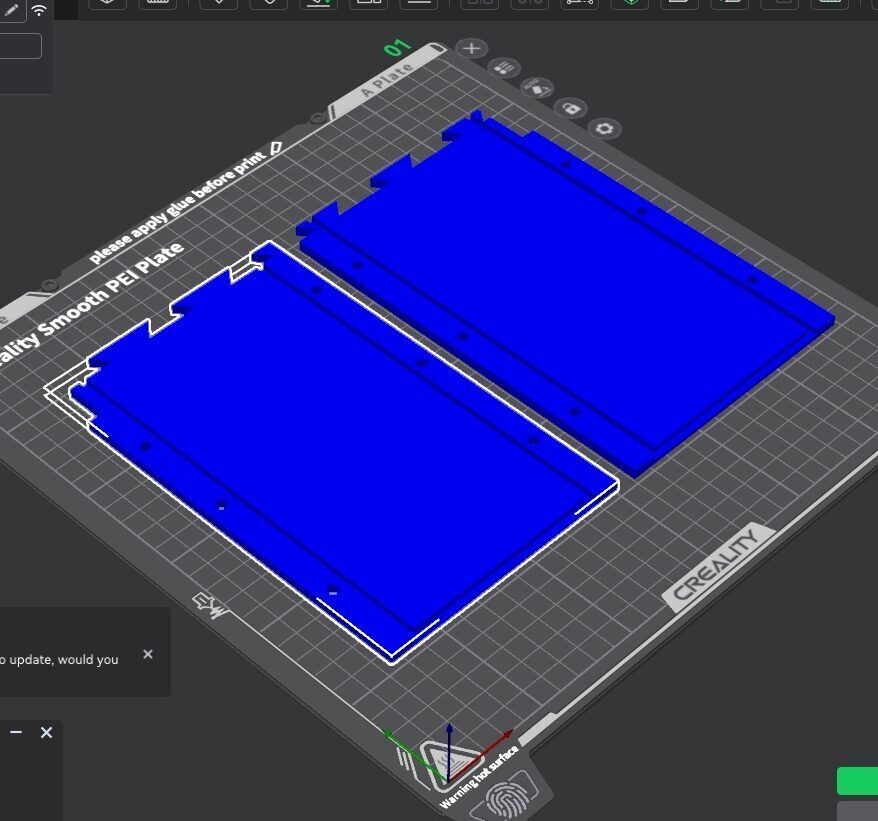Open the plate list arrange icon

coord(504,68)
